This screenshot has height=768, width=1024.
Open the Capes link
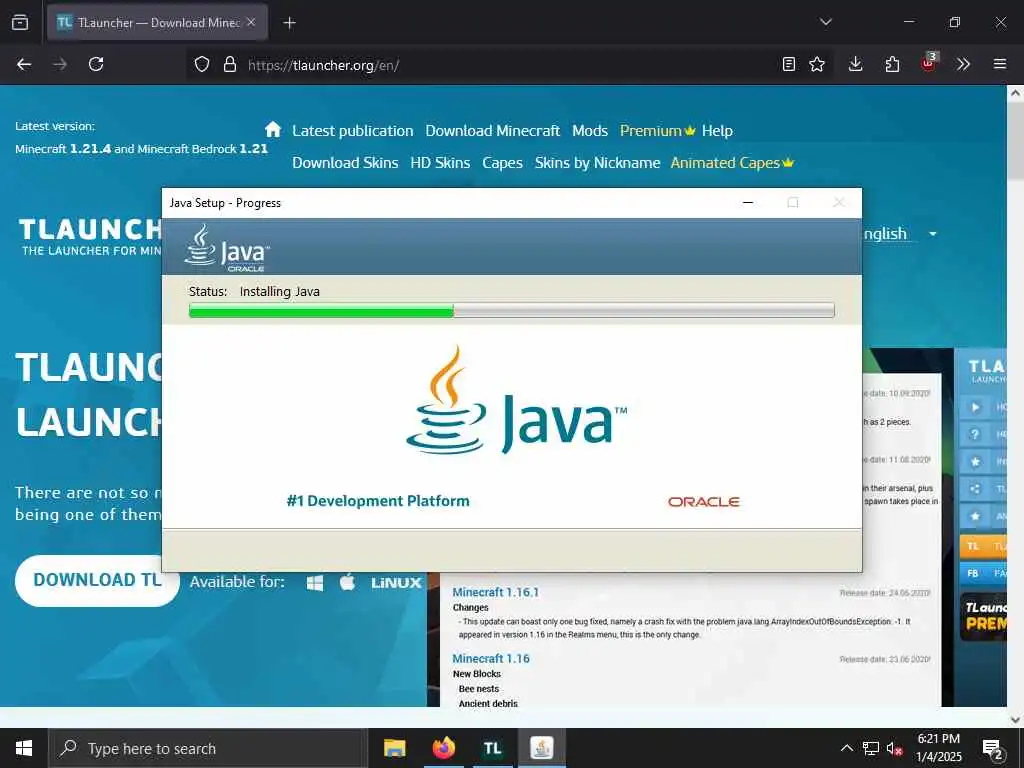[502, 163]
